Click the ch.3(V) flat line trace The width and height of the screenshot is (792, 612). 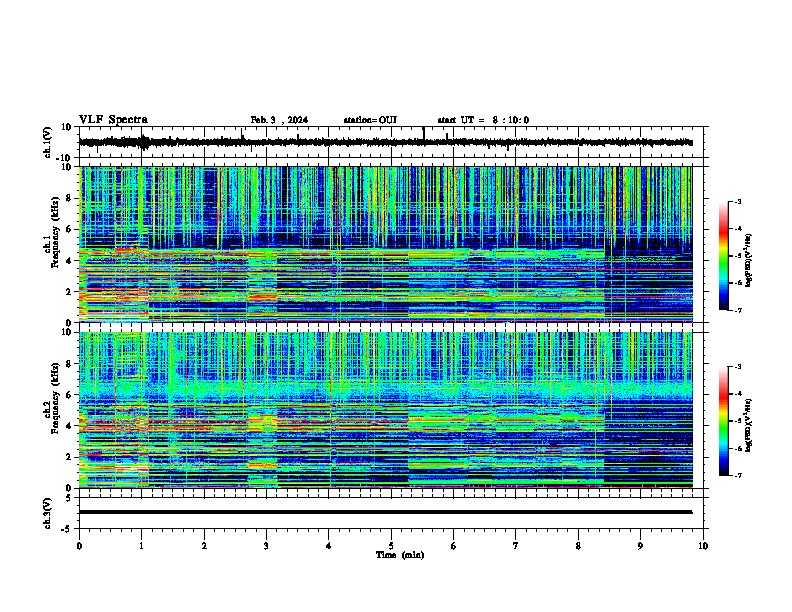386,512
